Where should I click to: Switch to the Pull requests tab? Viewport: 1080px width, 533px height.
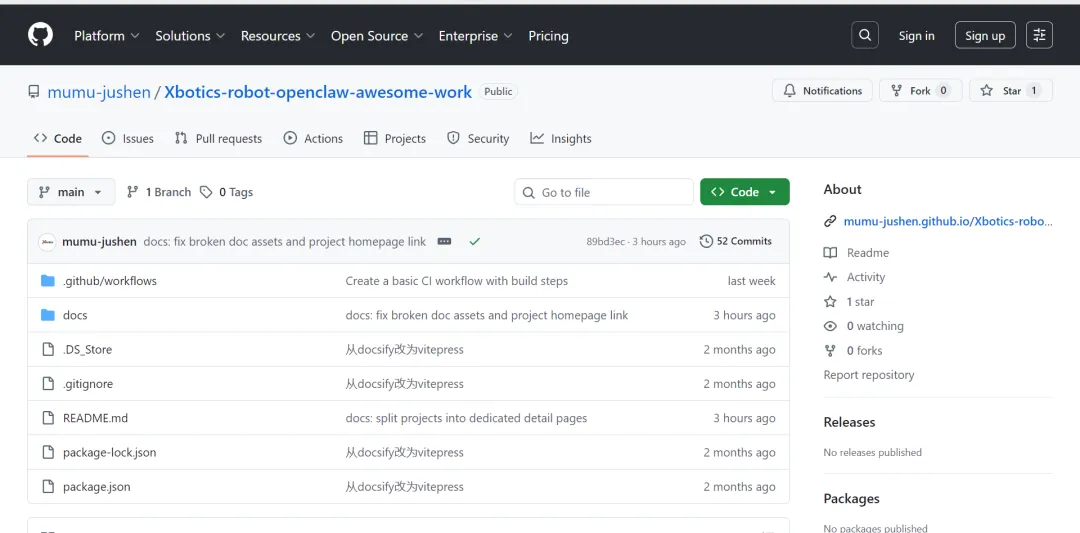(x=218, y=139)
